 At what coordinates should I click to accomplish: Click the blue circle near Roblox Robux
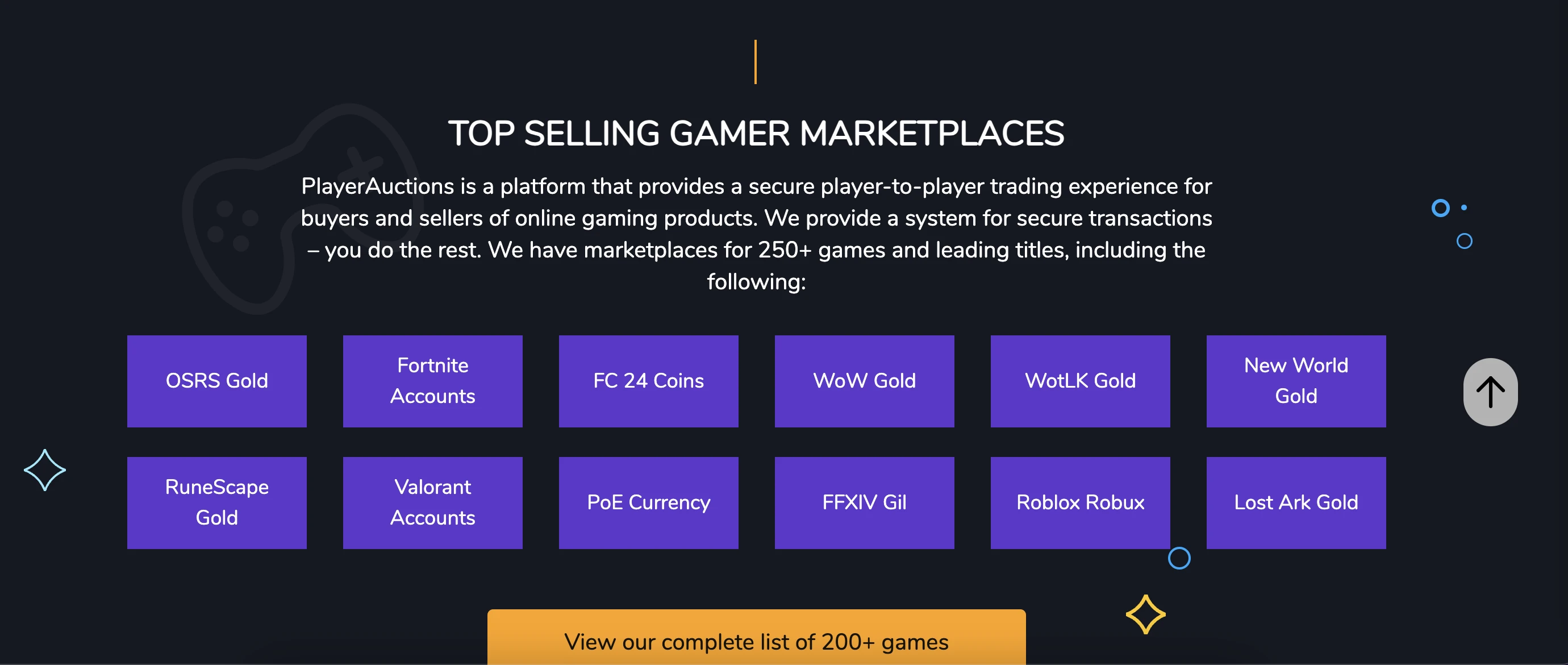click(x=1179, y=558)
